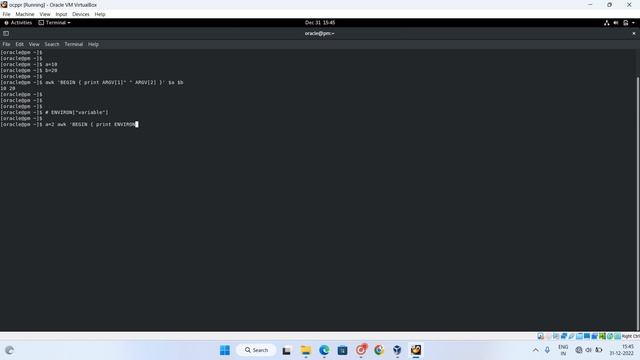Click the GNOME volume icon in top bar
Screen dimensions: 640x360
pyautogui.click(x=616, y=23)
